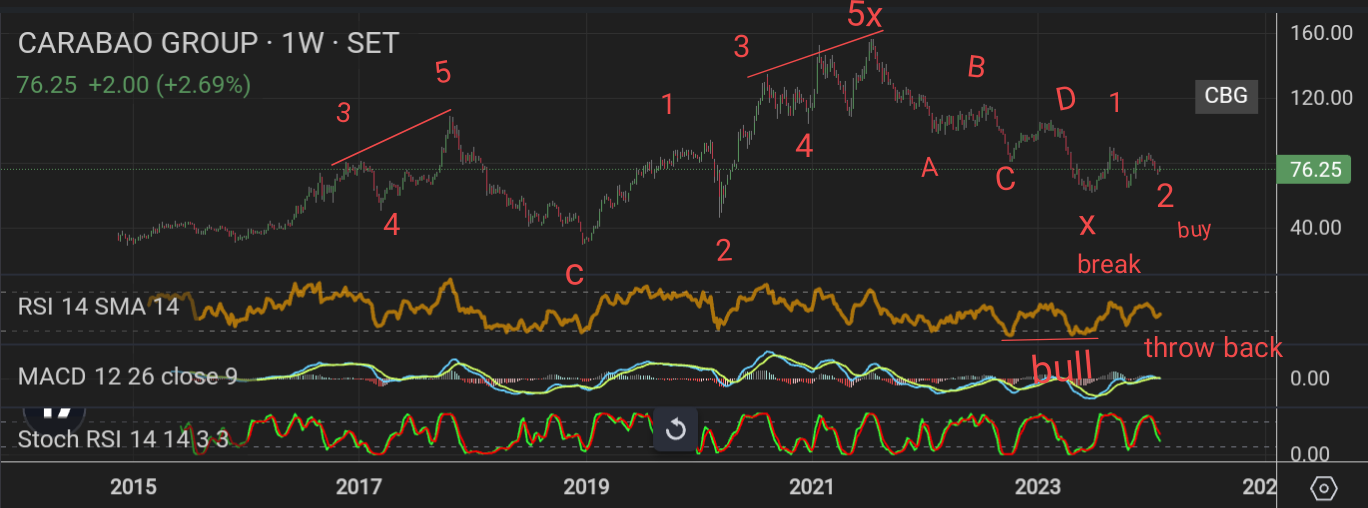Click the 76.25 +2.00 (+2.69%) price change text
This screenshot has height=508, width=1368.
[134, 85]
